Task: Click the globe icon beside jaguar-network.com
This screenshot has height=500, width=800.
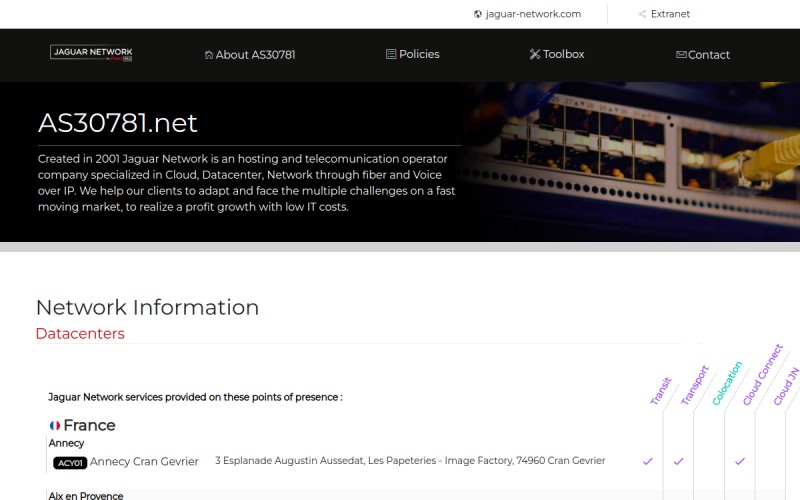Action: (x=478, y=14)
